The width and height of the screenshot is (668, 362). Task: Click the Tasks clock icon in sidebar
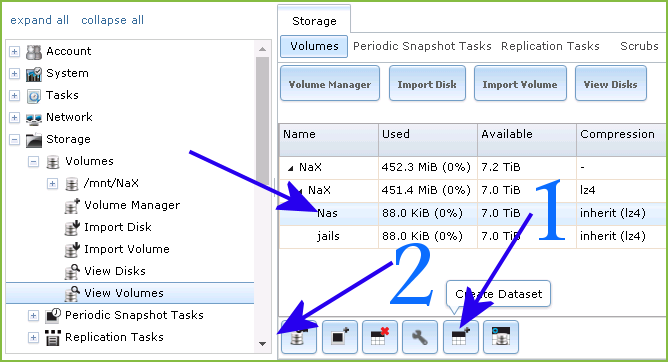tap(34, 96)
